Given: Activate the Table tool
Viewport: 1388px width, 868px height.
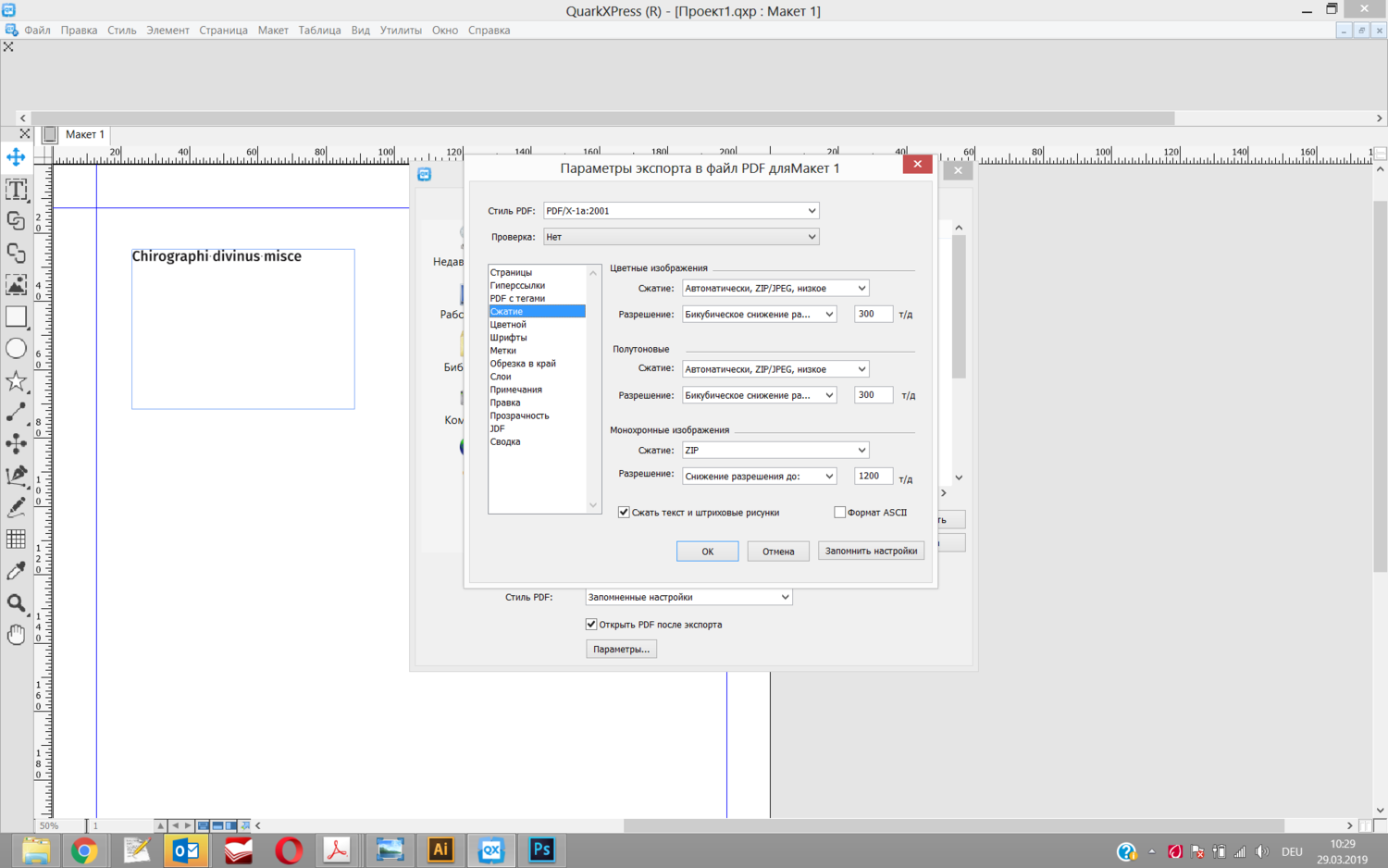Looking at the screenshot, I should [x=16, y=539].
